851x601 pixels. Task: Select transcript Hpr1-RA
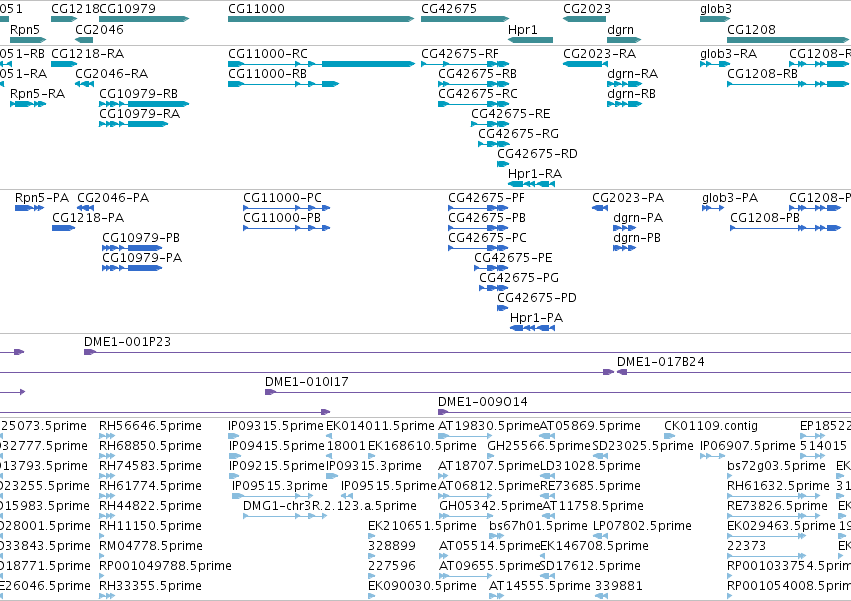click(531, 185)
